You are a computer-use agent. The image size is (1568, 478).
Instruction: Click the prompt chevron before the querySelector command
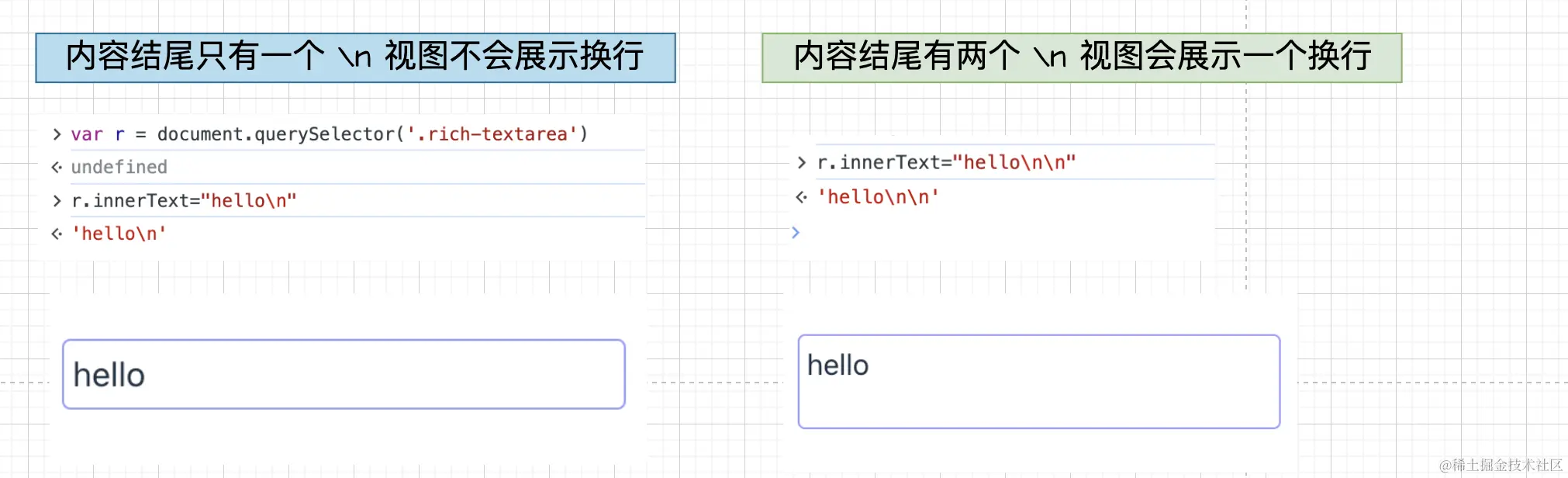tap(56, 134)
